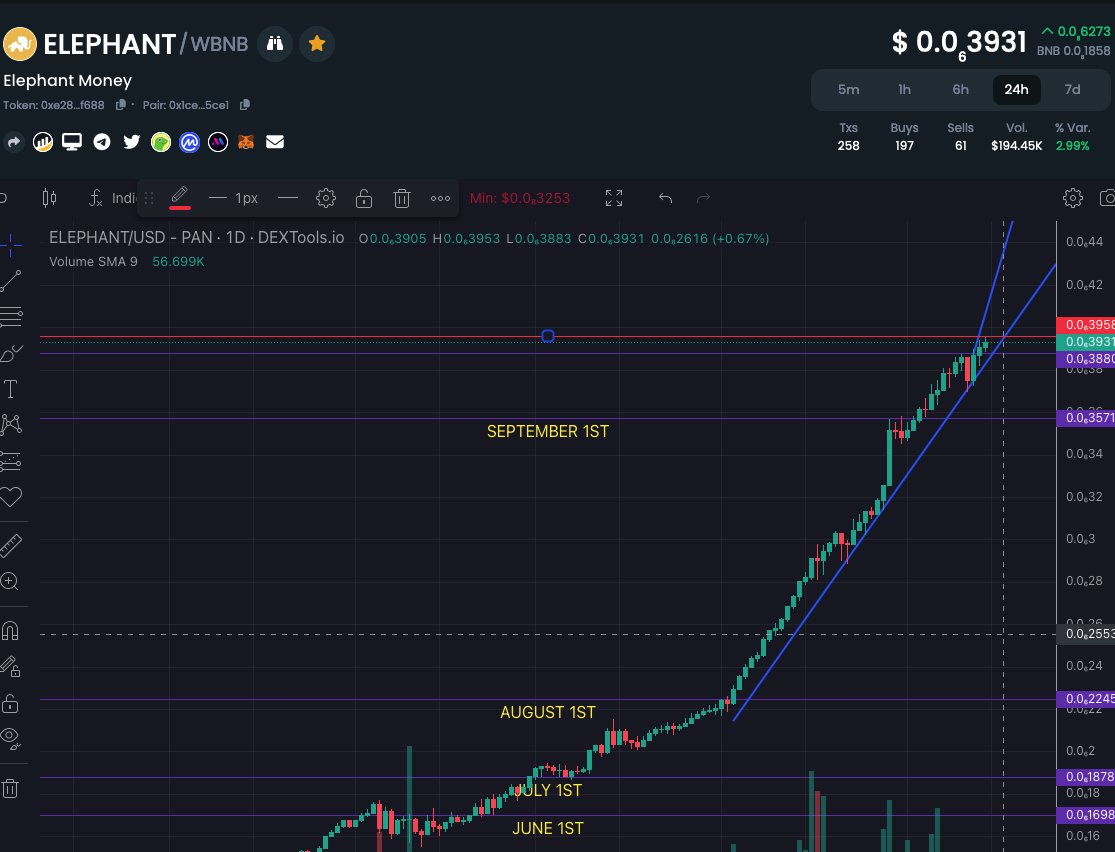Open the Indicators fx menu
This screenshot has height=852, width=1115.
pos(111,198)
